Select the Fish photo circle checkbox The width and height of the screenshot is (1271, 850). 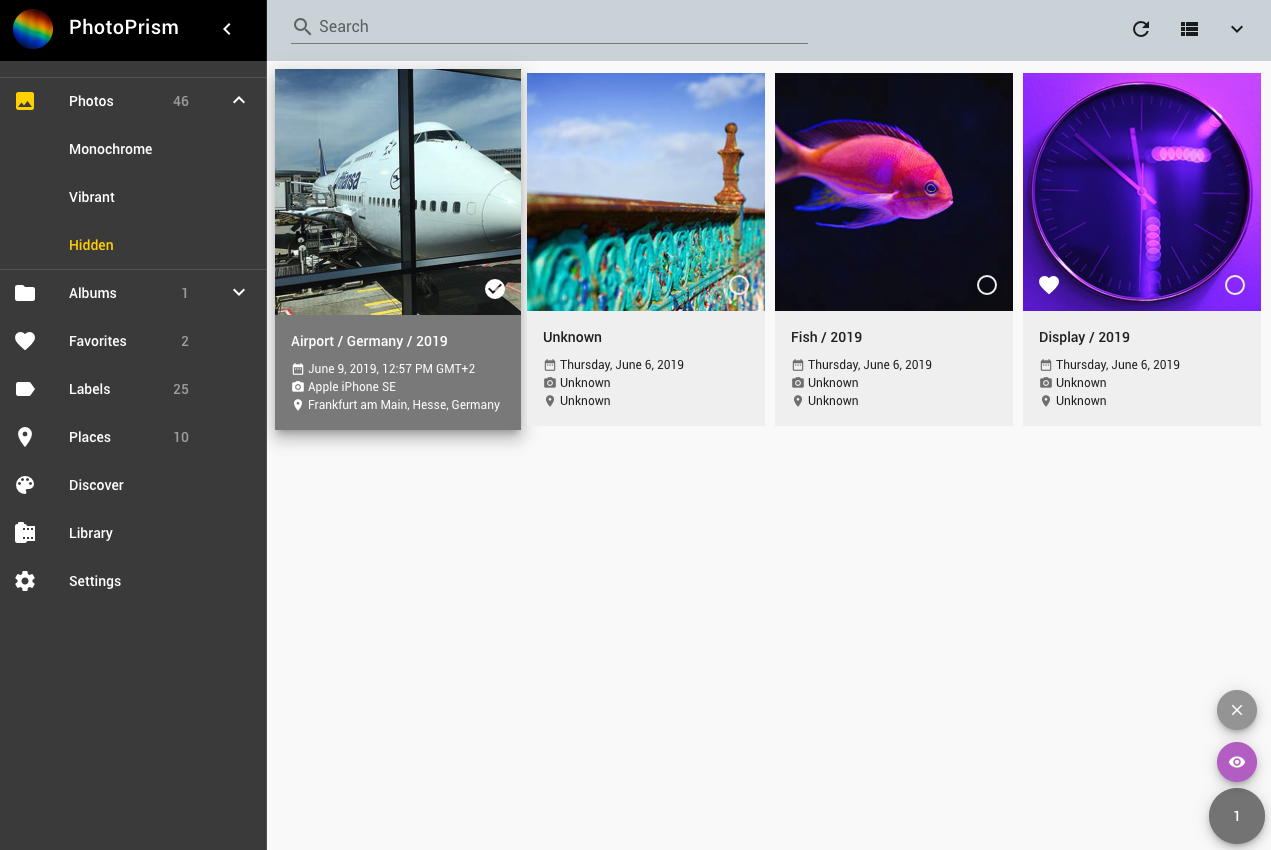click(x=986, y=285)
